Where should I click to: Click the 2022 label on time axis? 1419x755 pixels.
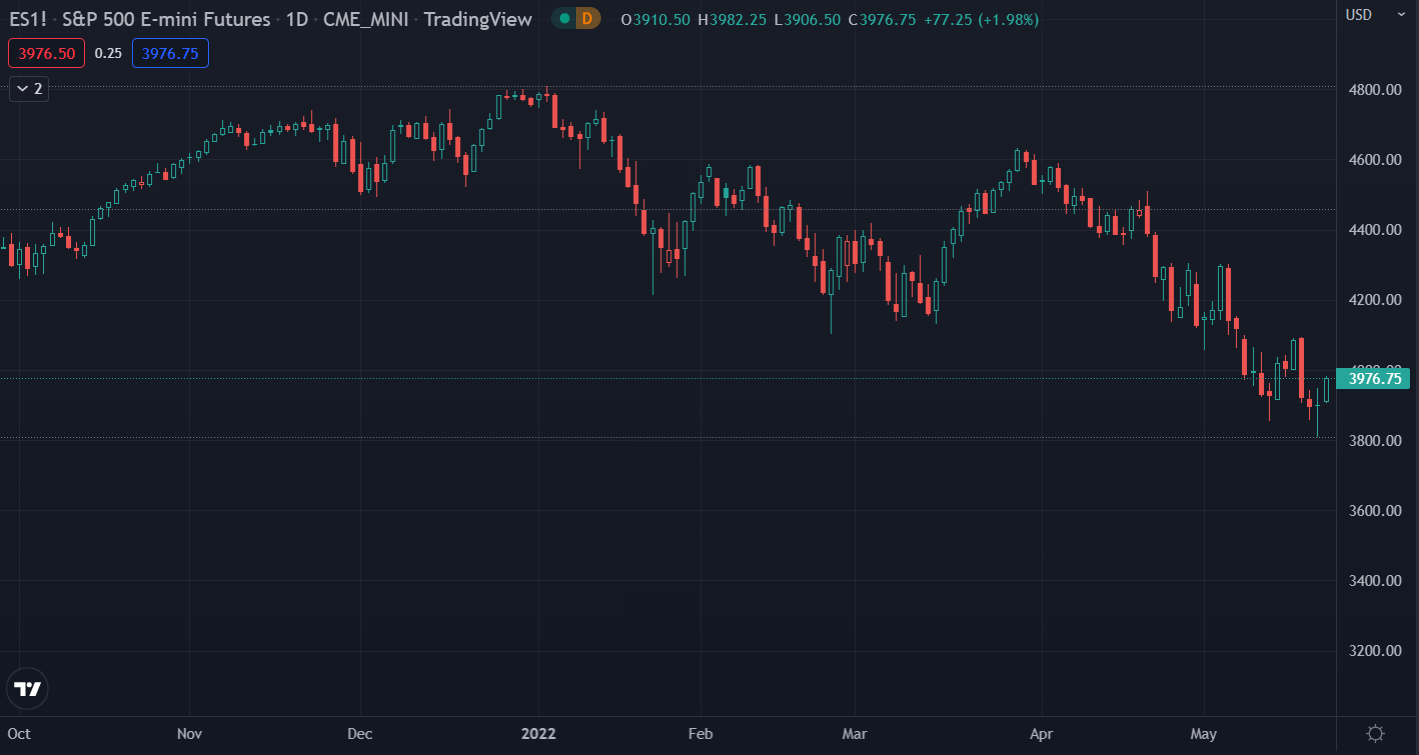tap(537, 734)
